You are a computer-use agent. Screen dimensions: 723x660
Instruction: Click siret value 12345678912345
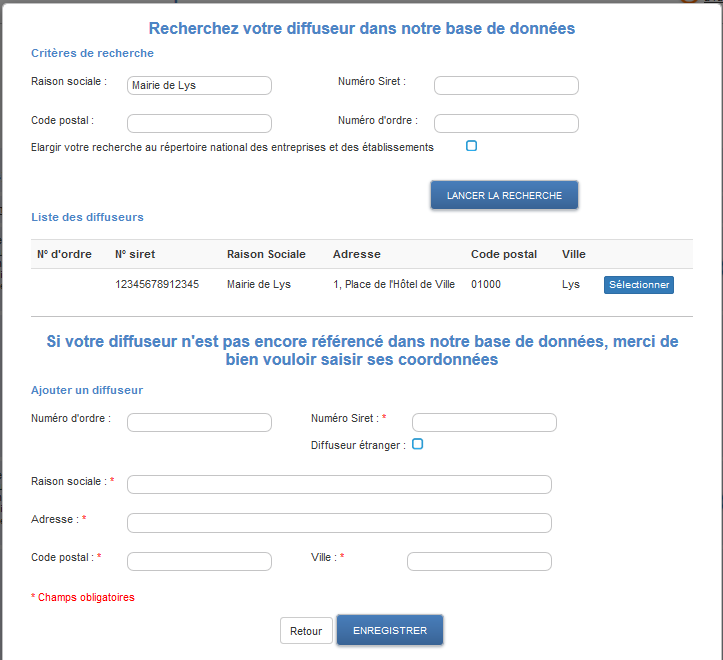tap(157, 284)
